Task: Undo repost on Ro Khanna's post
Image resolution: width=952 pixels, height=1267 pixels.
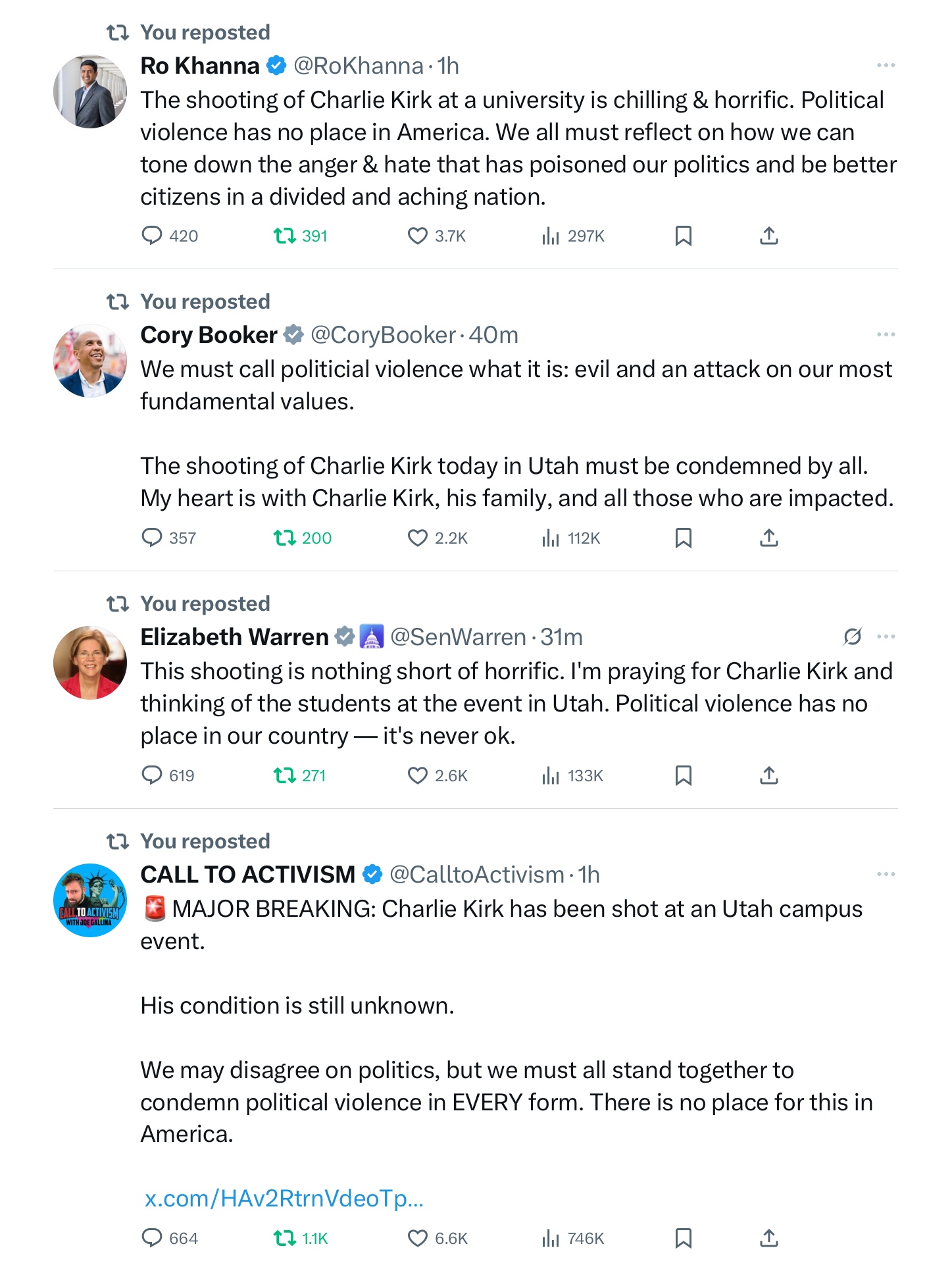Action: coord(285,236)
